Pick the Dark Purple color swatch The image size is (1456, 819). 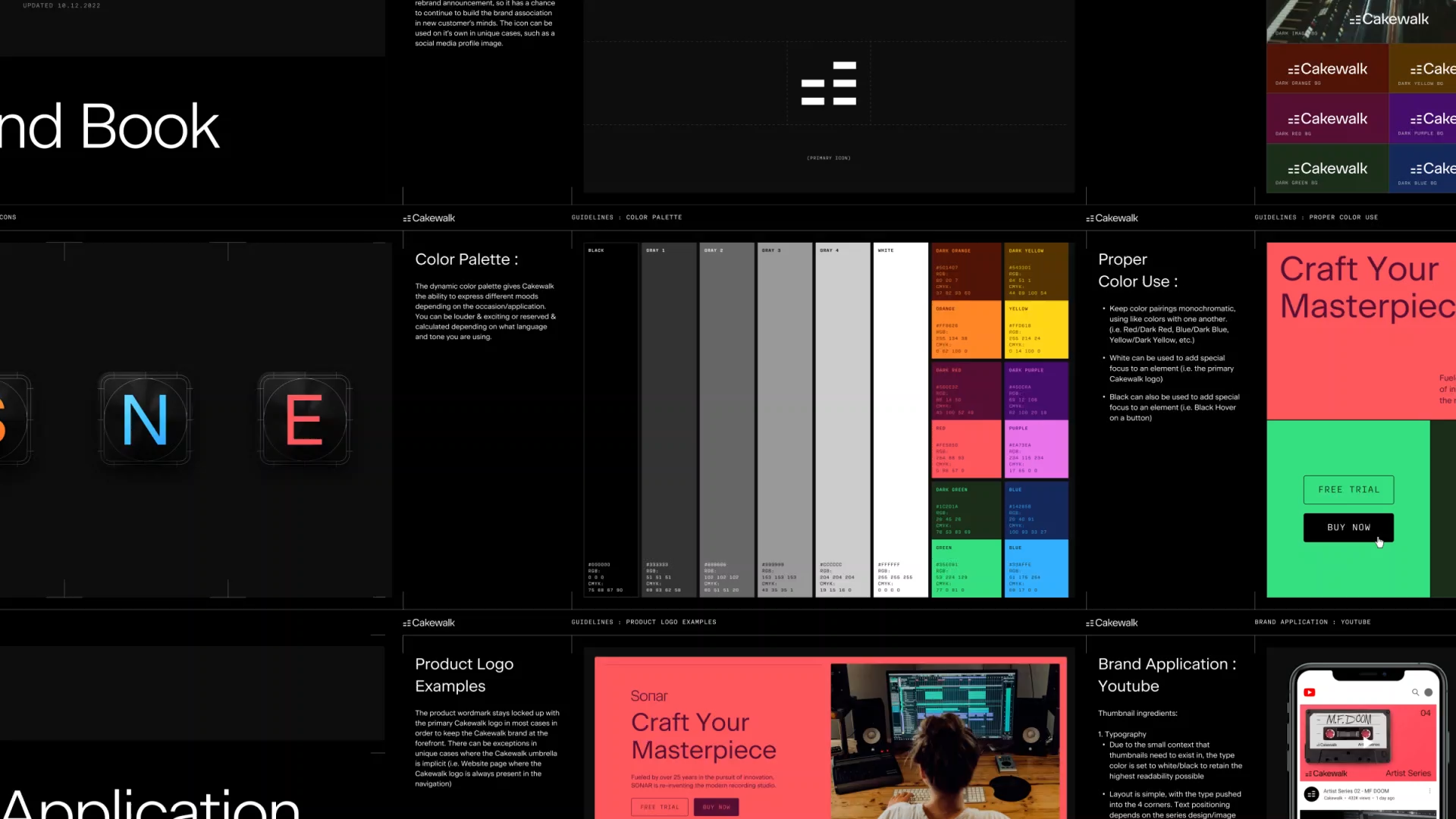(x=1037, y=391)
